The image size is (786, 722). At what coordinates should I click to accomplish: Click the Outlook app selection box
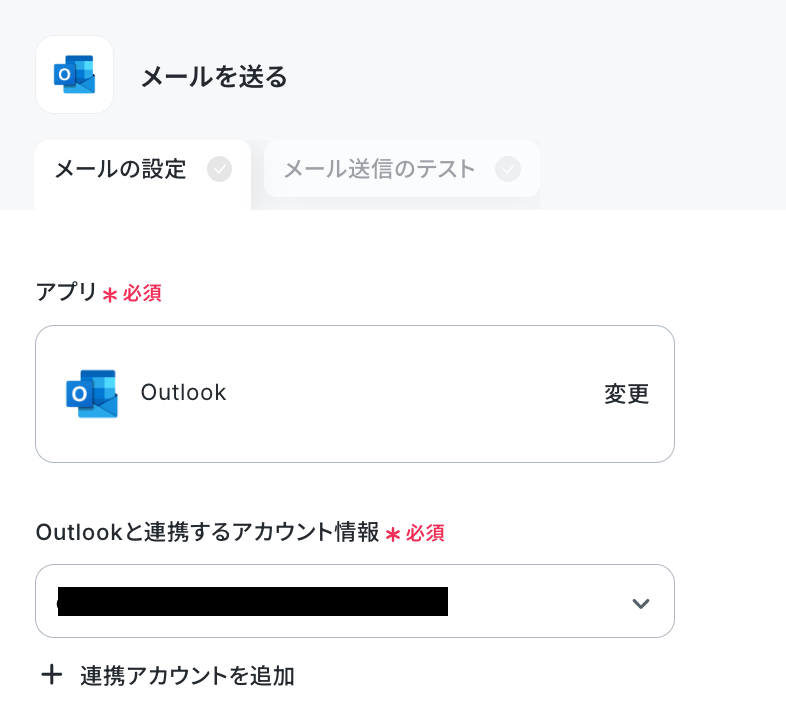[355, 394]
